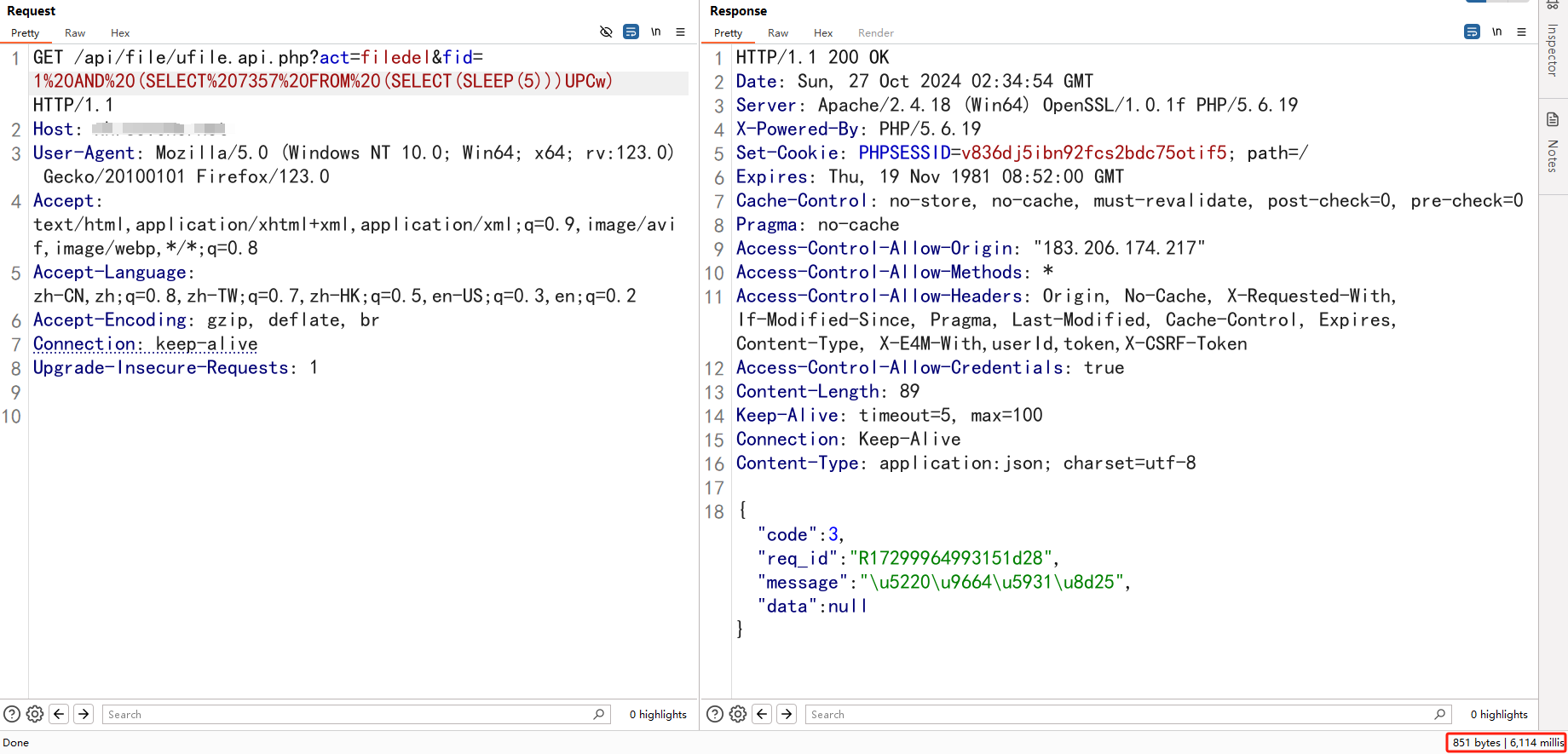Open request search settings gear
The image size is (1568, 754).
point(35,714)
